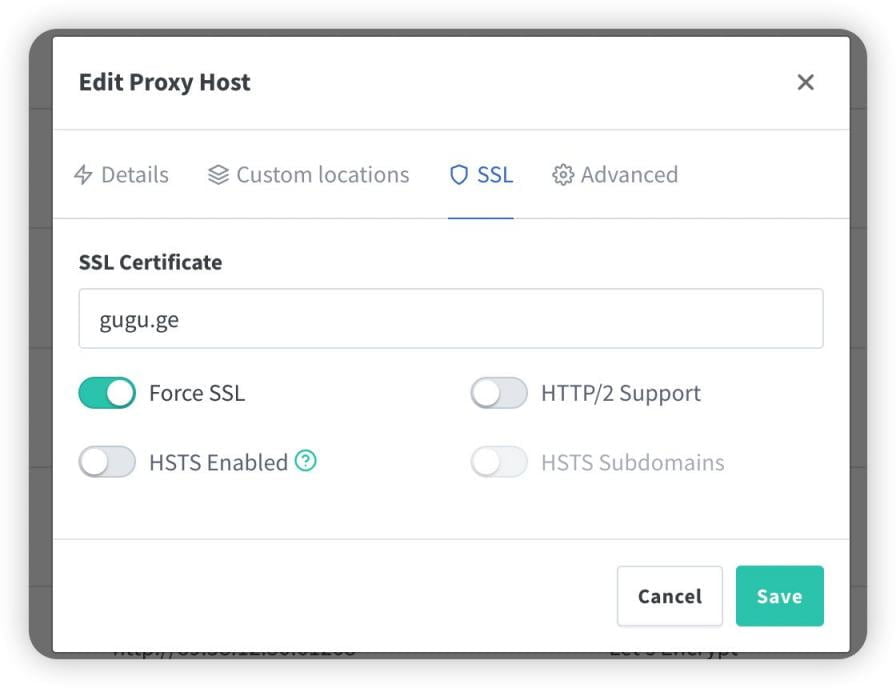
Task: Open the Custom locations tab label
Action: 322,175
